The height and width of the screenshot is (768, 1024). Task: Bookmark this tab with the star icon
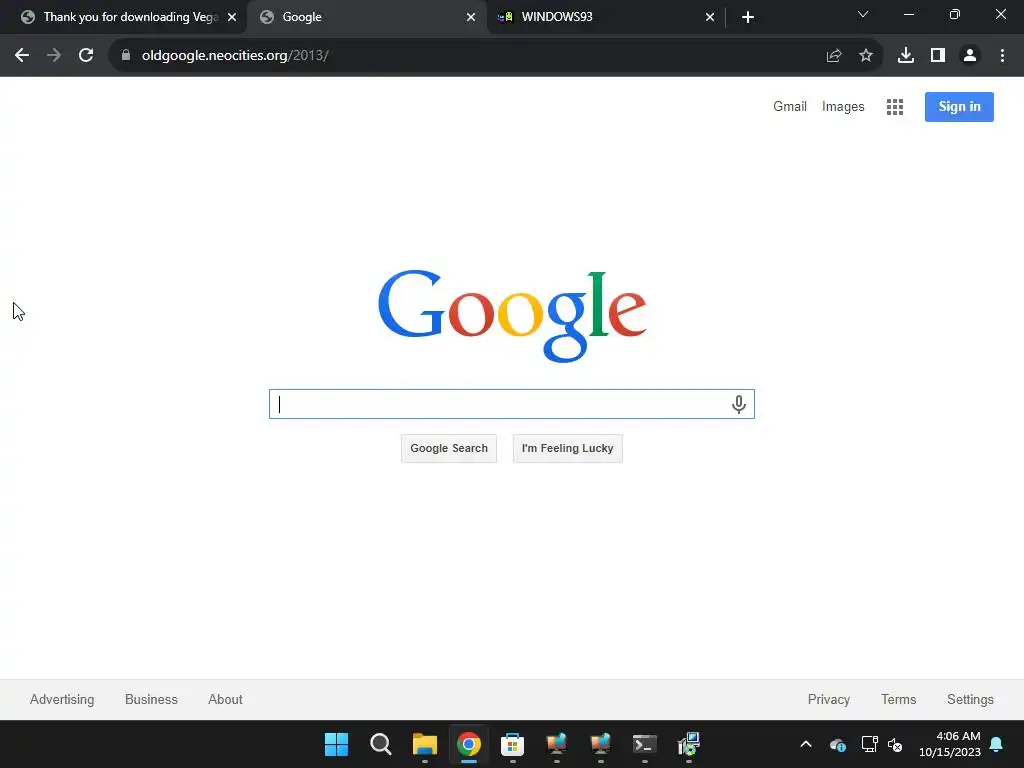866,56
